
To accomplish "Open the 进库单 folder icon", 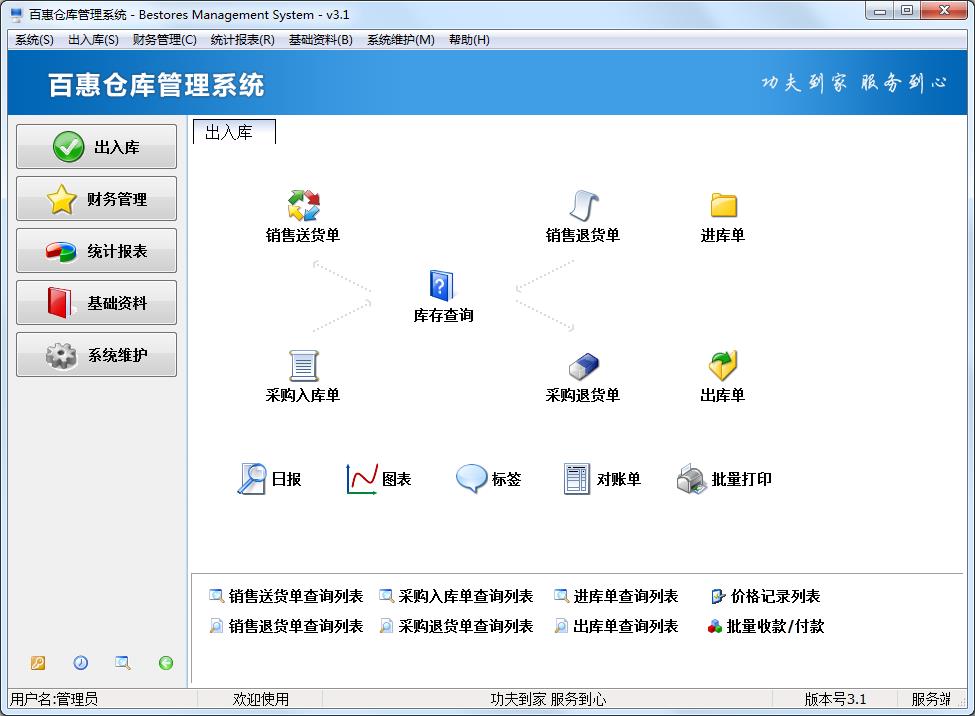I will pos(723,205).
